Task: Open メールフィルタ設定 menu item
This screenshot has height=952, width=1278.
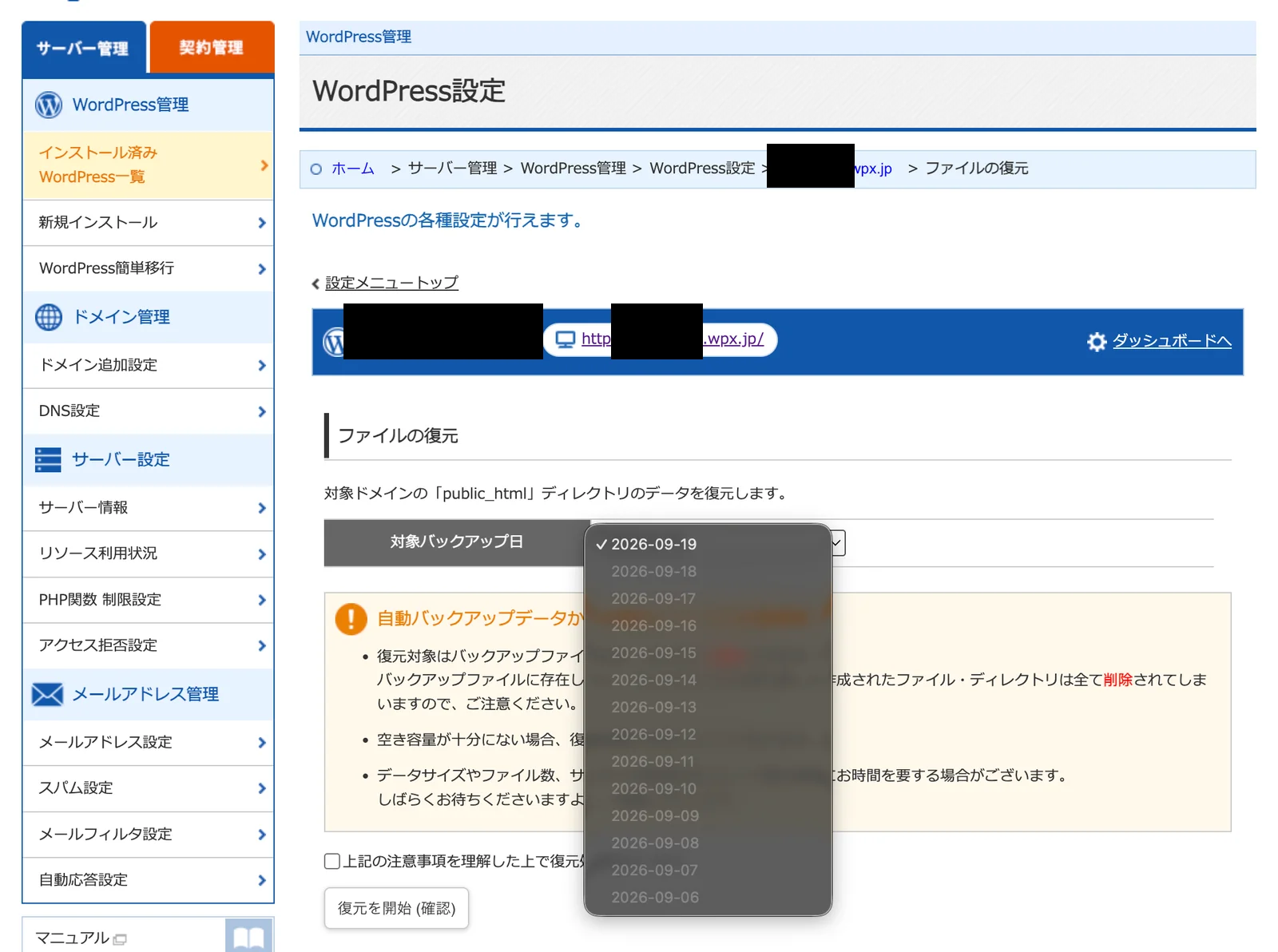Action: tap(149, 835)
